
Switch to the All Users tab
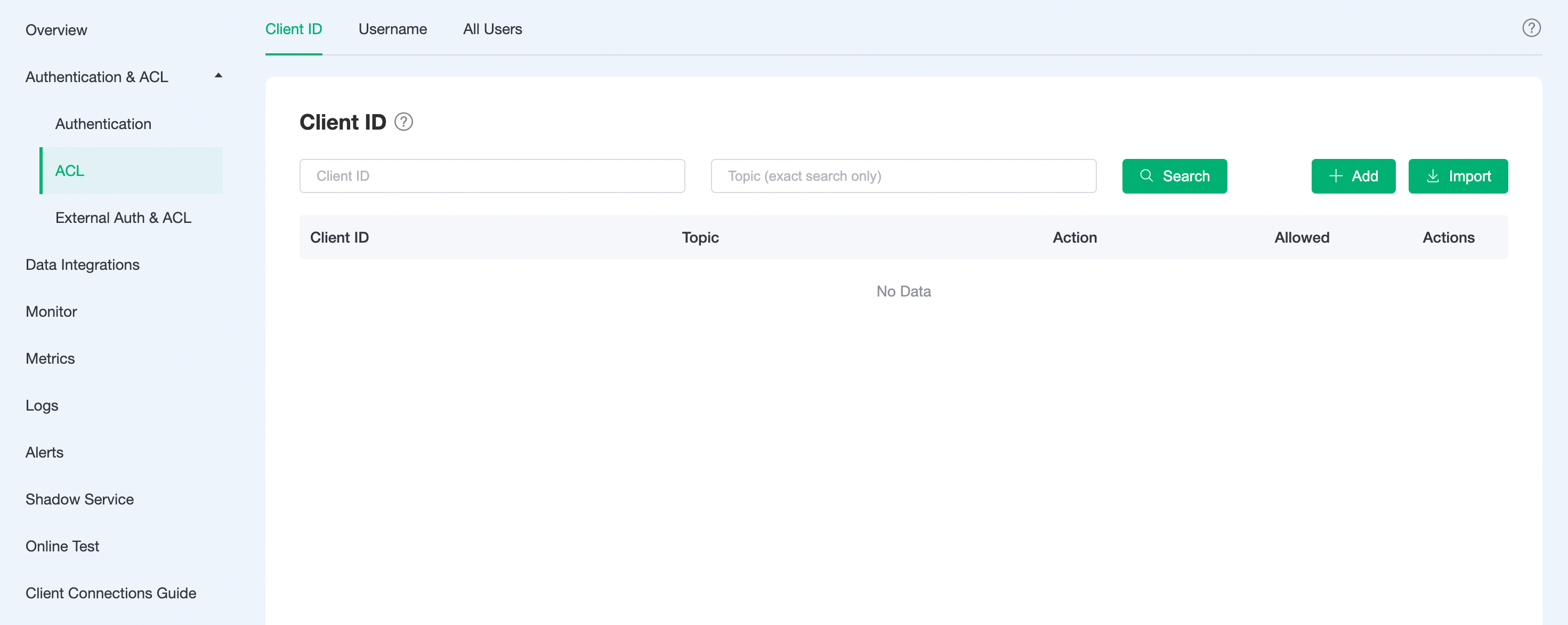tap(492, 29)
